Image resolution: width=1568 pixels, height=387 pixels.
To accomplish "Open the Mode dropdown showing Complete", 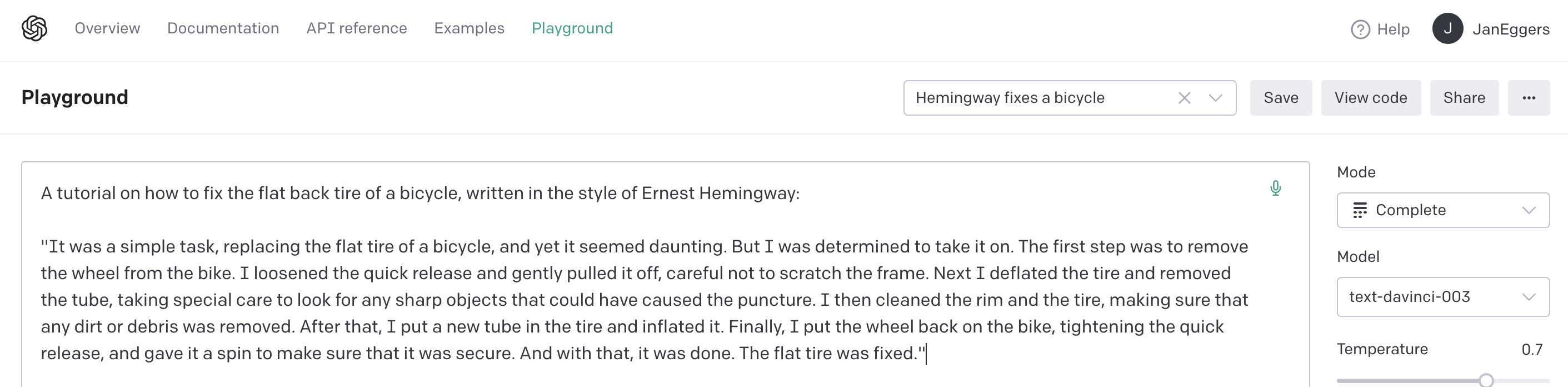I will [1442, 210].
